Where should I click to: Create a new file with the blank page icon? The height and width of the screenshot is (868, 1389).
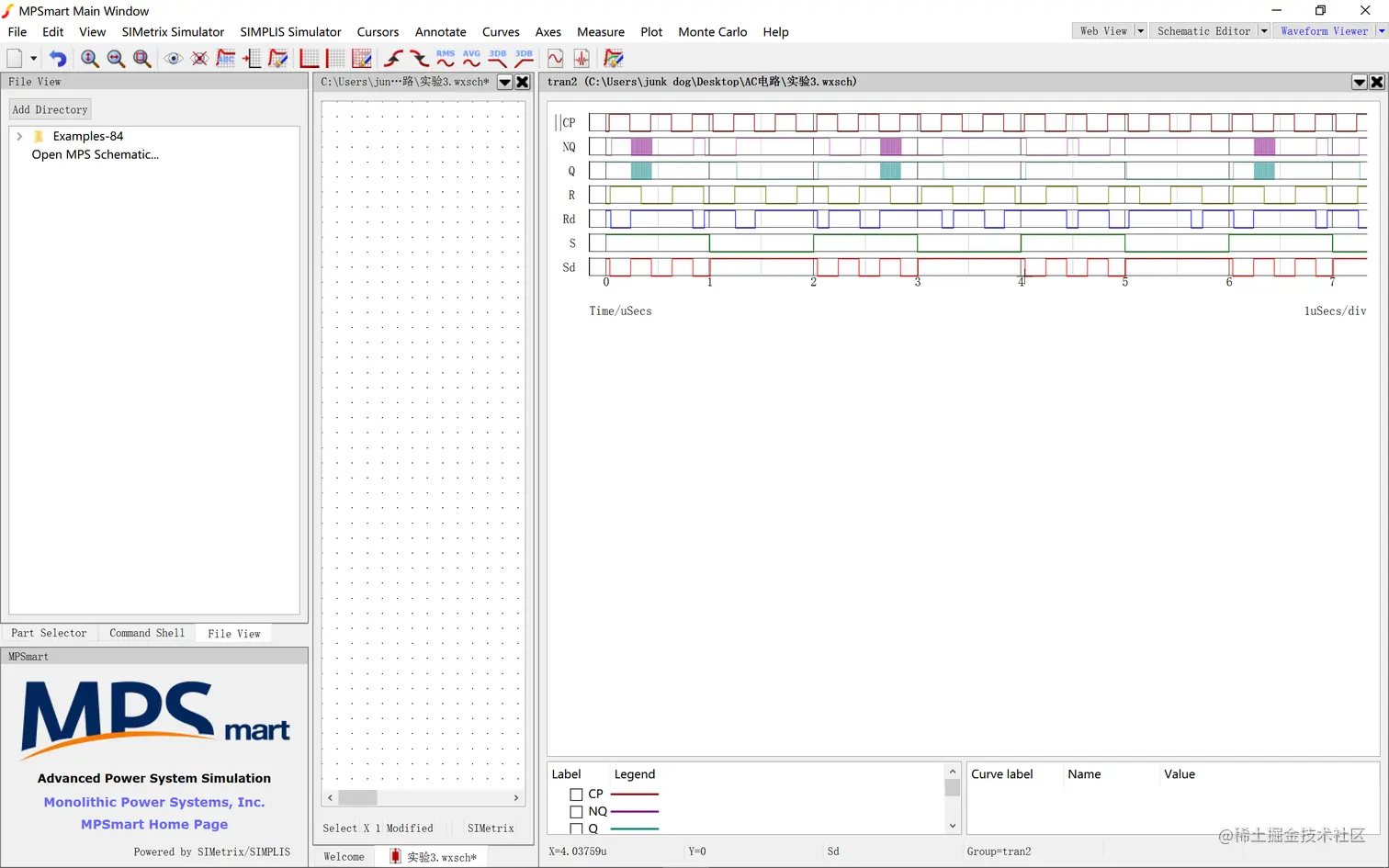15,58
